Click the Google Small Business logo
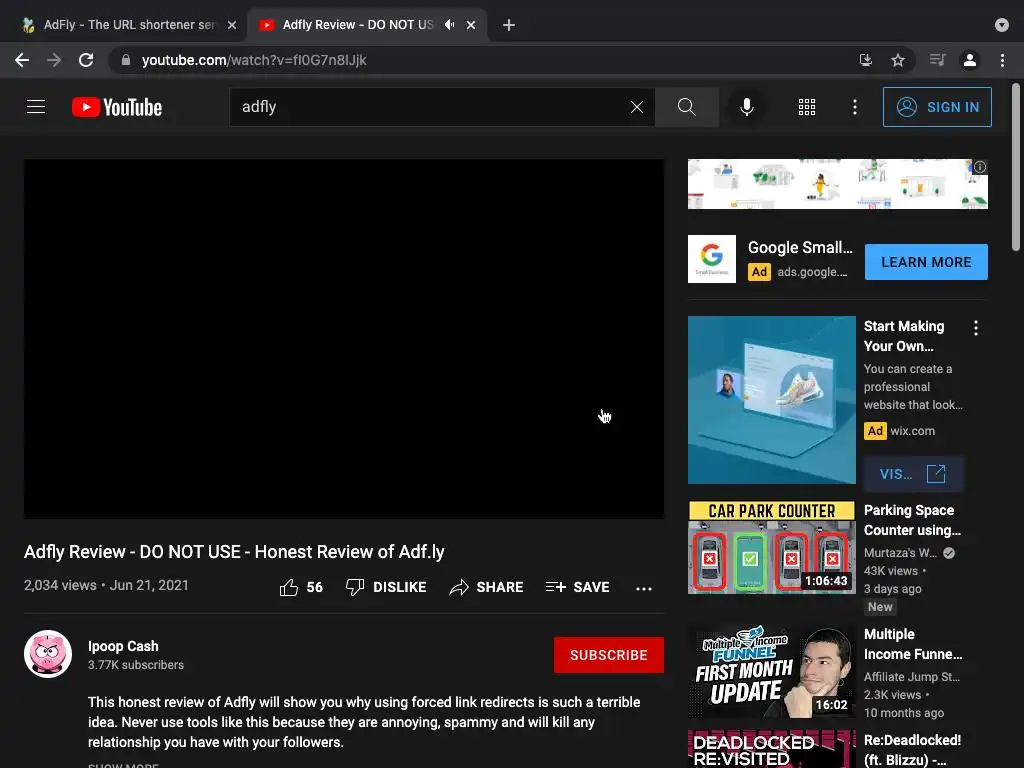The image size is (1024, 768). [x=712, y=259]
